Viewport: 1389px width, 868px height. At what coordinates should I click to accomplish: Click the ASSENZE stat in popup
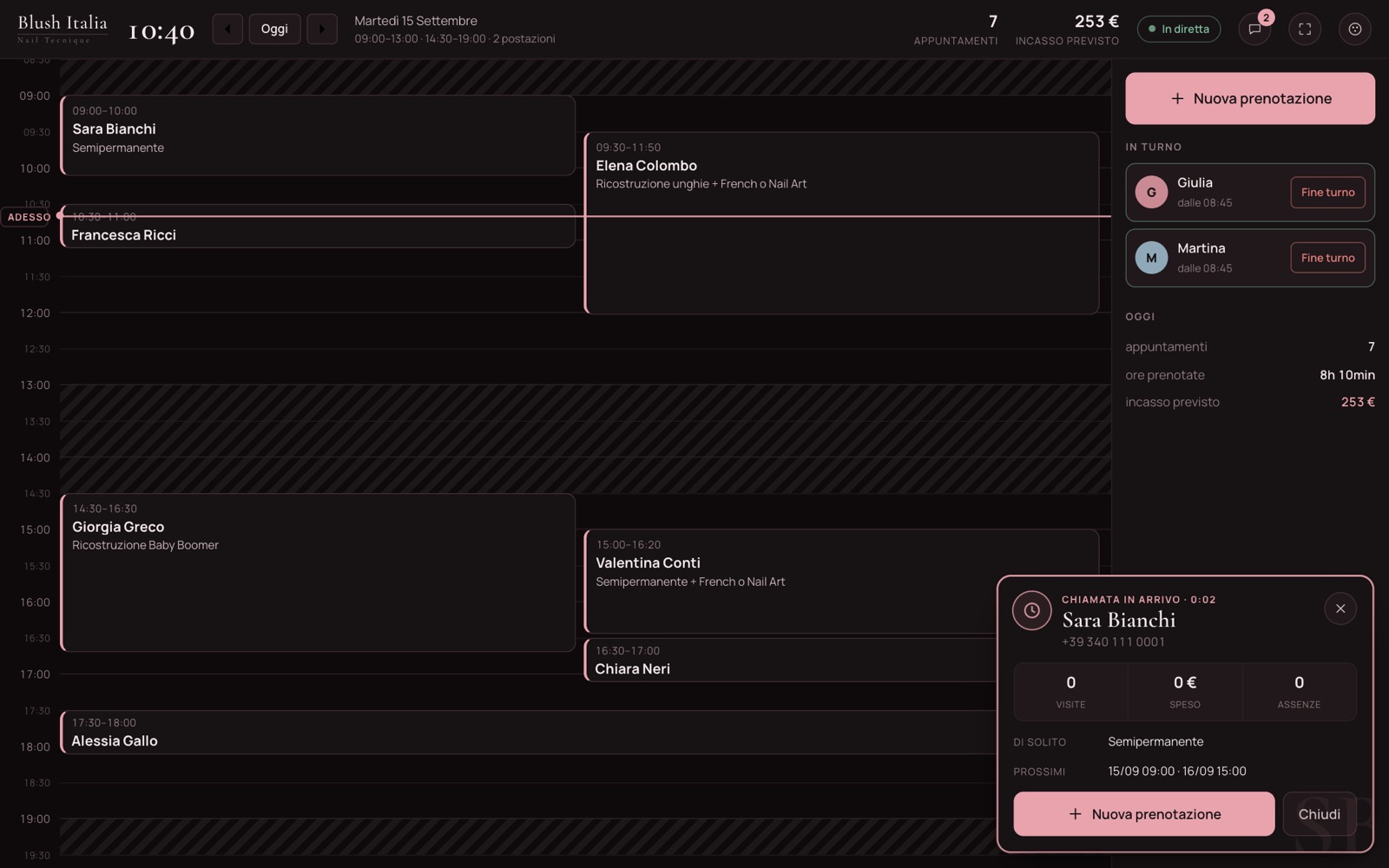1299,692
